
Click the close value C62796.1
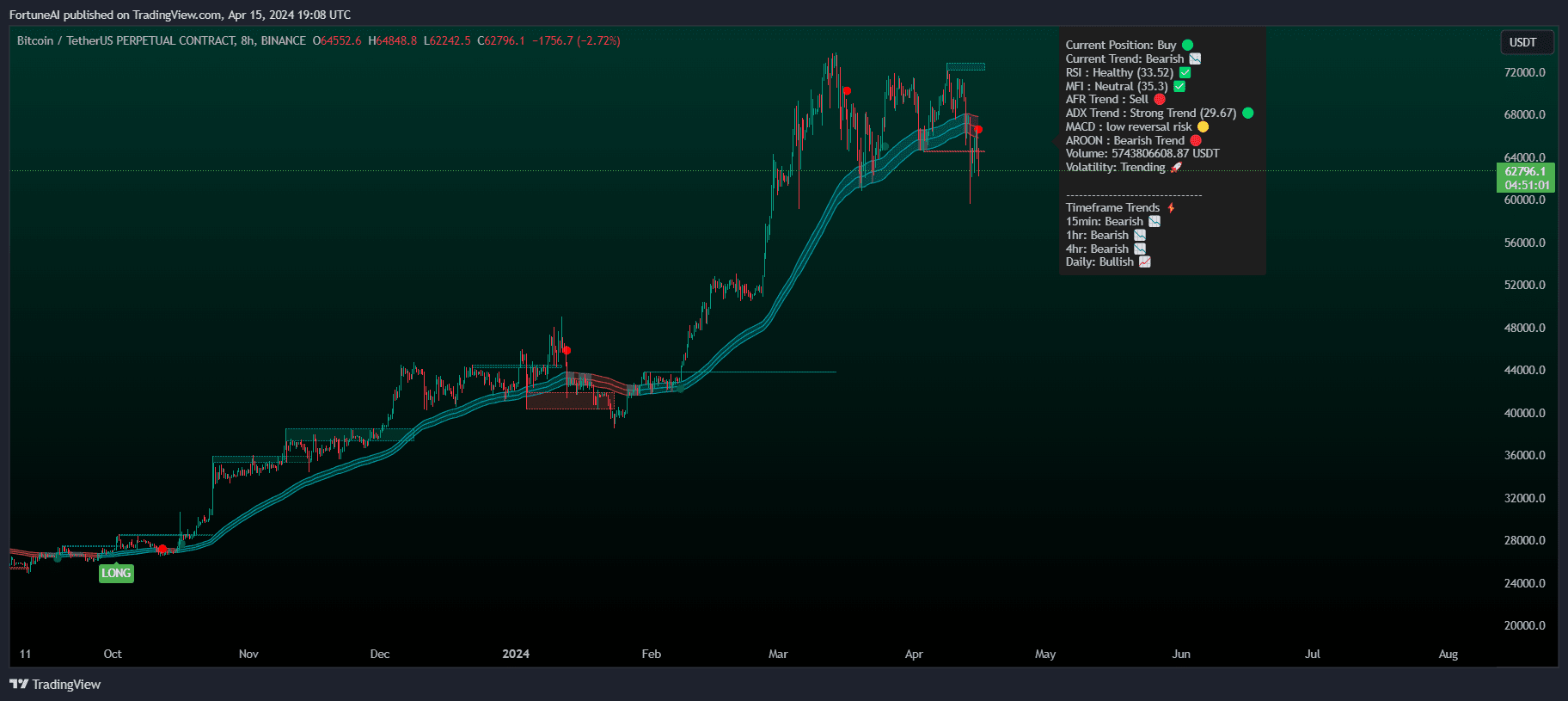(501, 40)
